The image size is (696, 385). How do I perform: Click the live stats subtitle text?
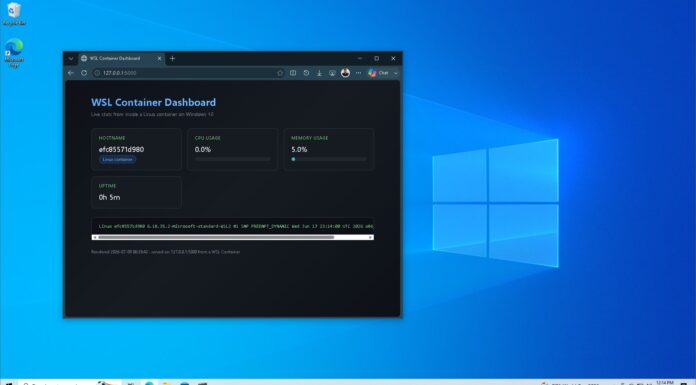[x=152, y=114]
